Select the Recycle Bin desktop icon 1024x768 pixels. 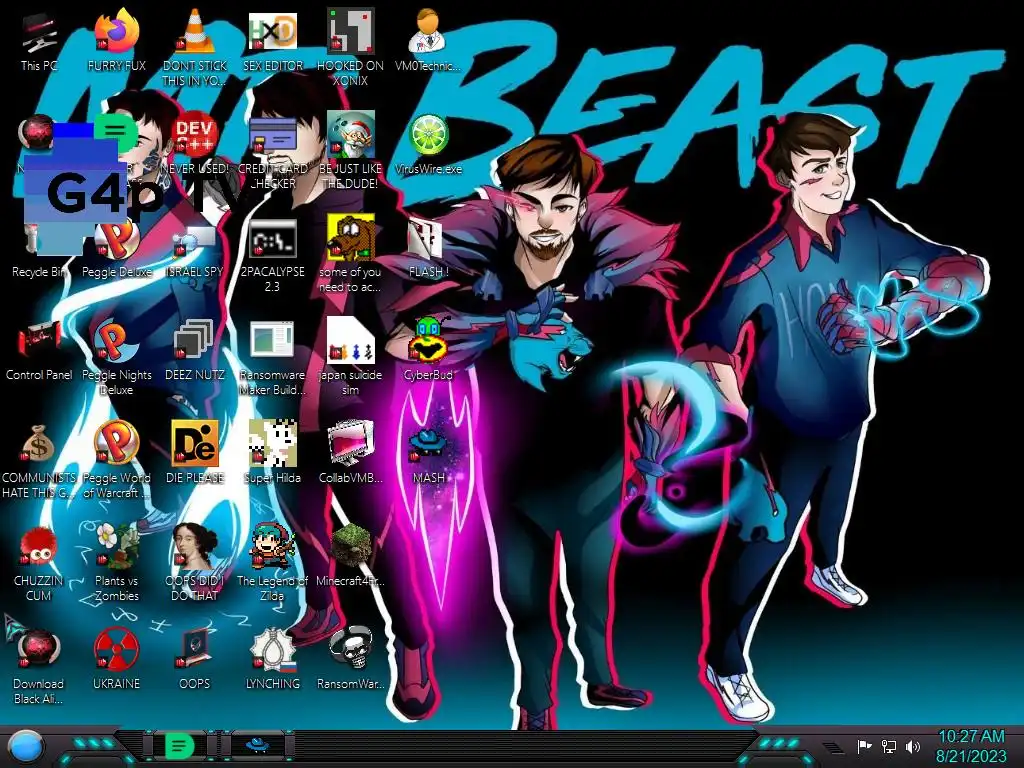pos(39,251)
